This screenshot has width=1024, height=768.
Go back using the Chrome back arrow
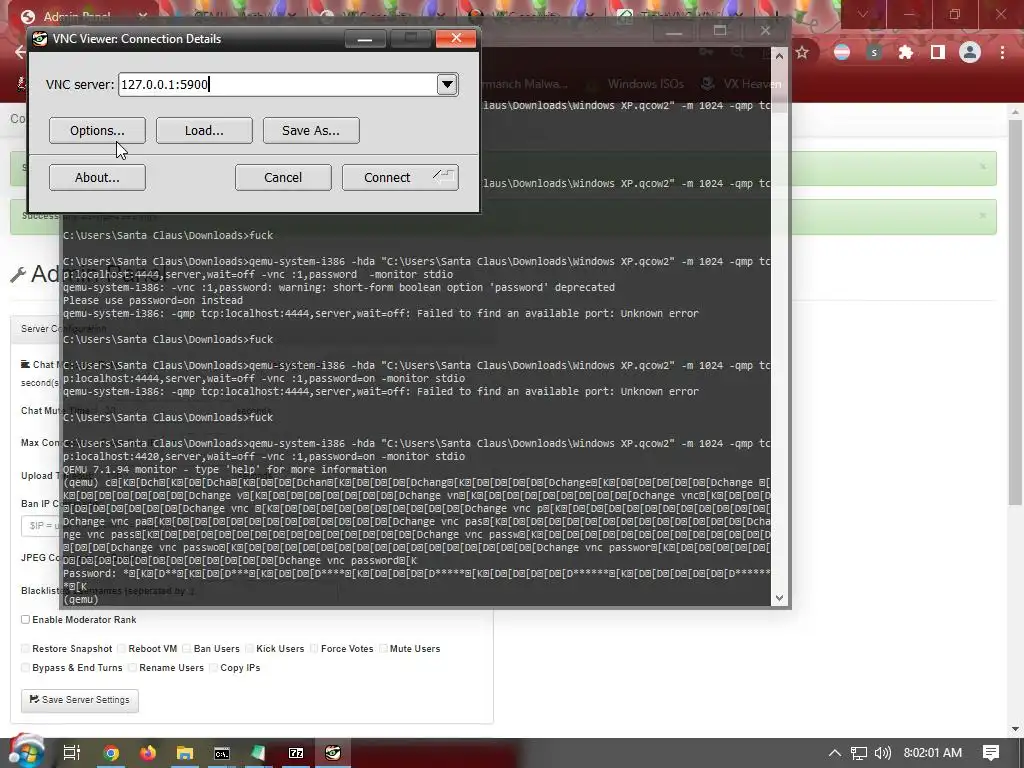click(x=20, y=52)
